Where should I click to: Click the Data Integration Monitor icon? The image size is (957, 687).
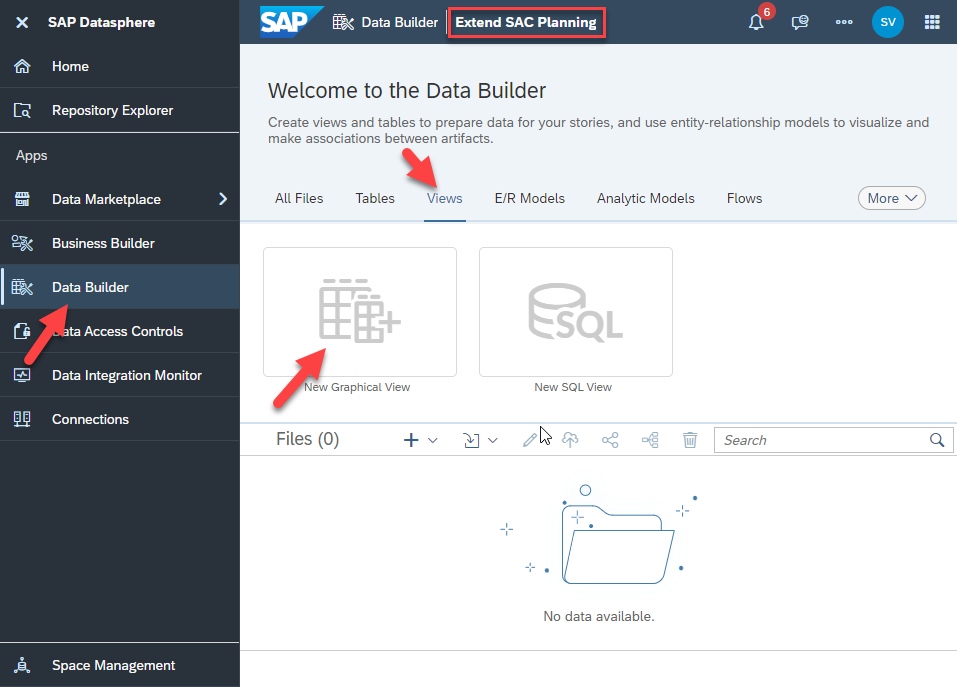(22, 375)
